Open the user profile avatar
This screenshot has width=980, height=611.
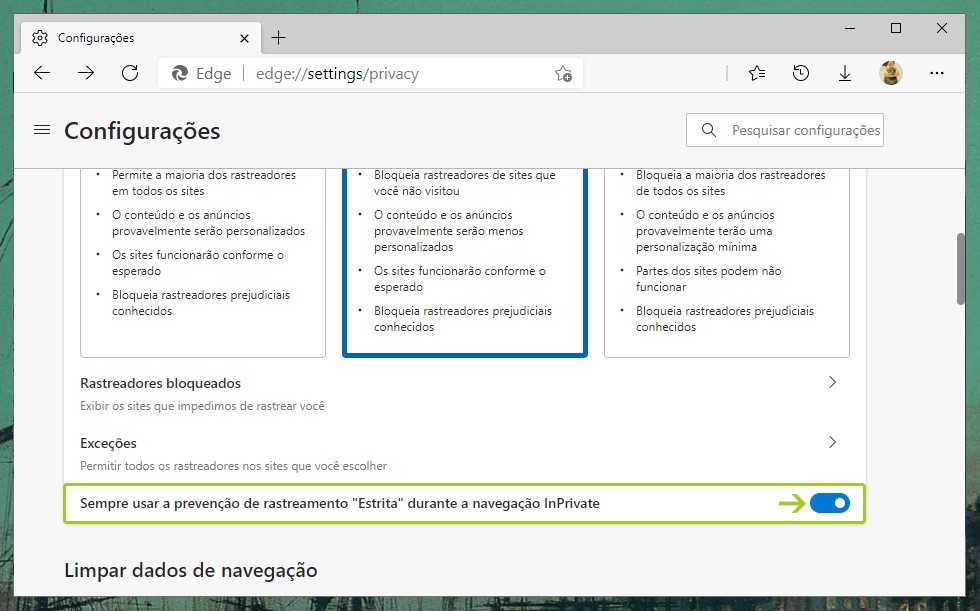point(891,73)
